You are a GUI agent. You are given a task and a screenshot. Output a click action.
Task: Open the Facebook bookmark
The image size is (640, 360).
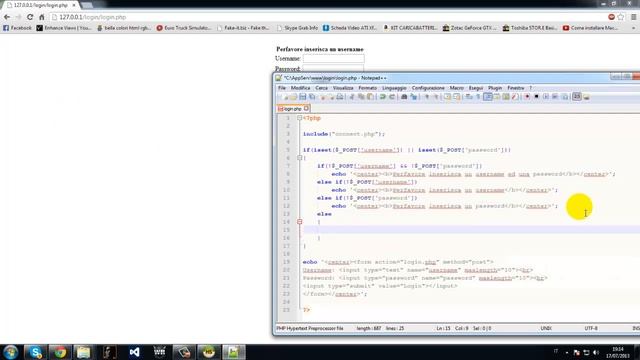pos(17,28)
